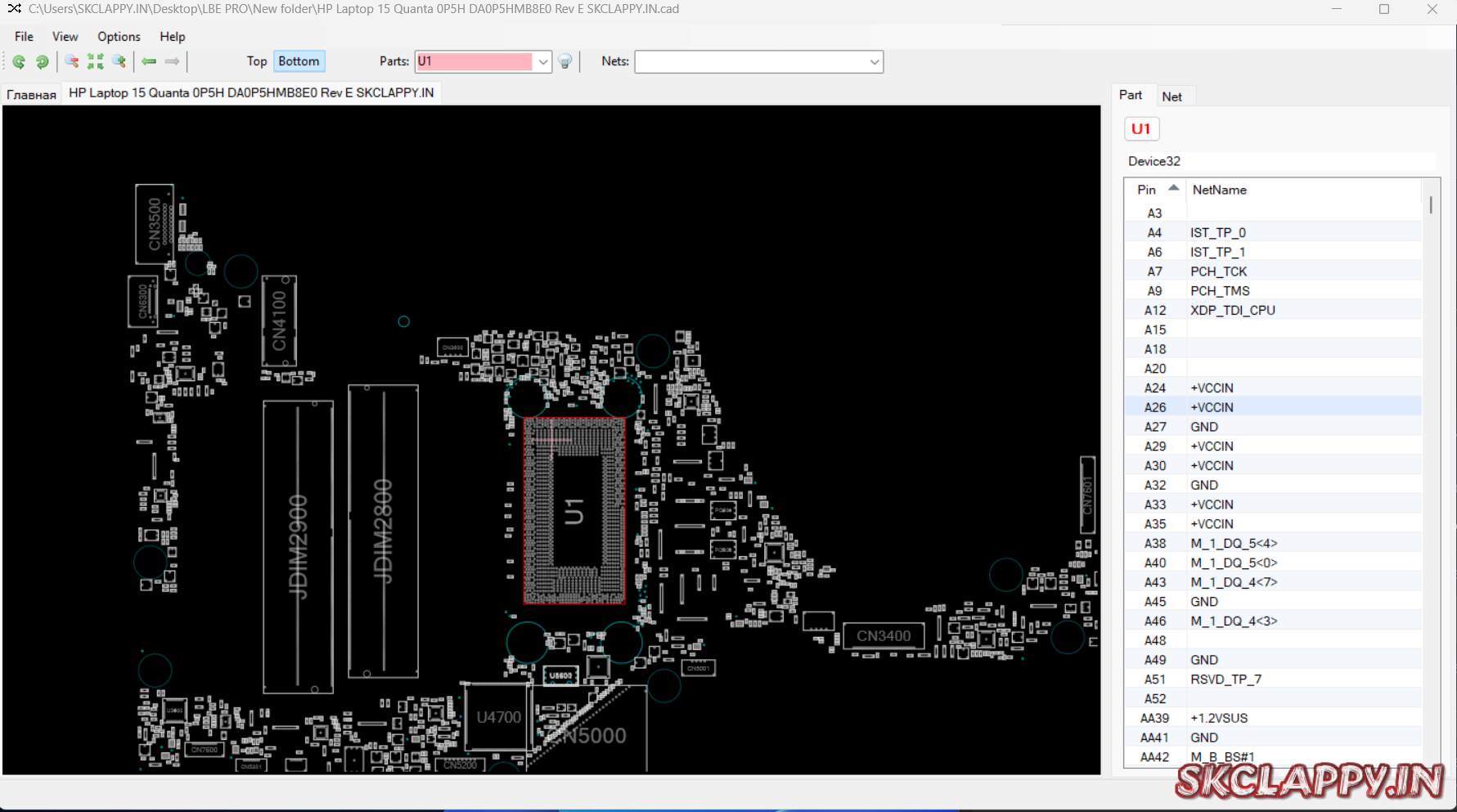The width and height of the screenshot is (1457, 812).
Task: Select the JDIM2900 memory slot
Action: (298, 546)
